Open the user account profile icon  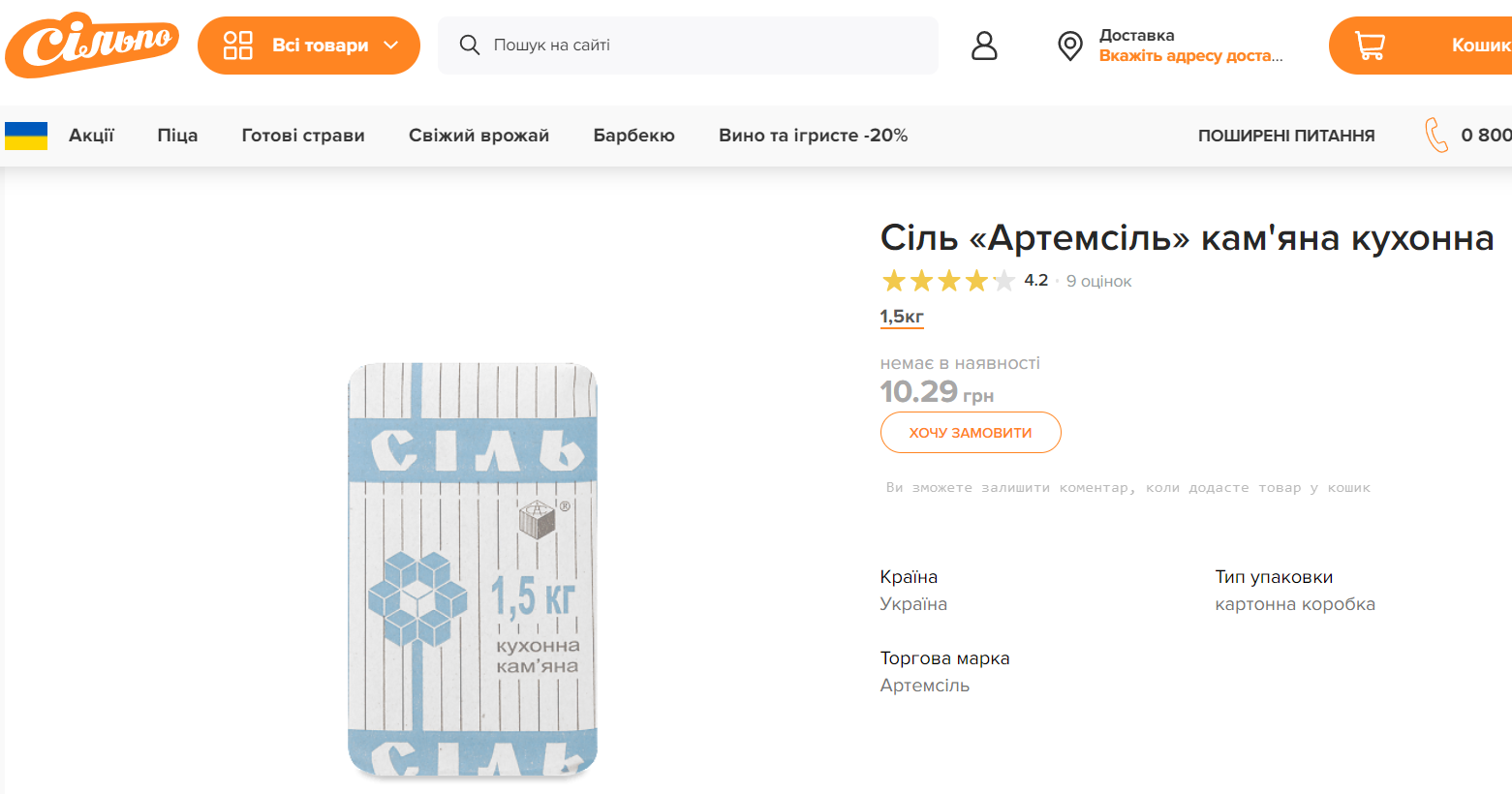pos(984,46)
